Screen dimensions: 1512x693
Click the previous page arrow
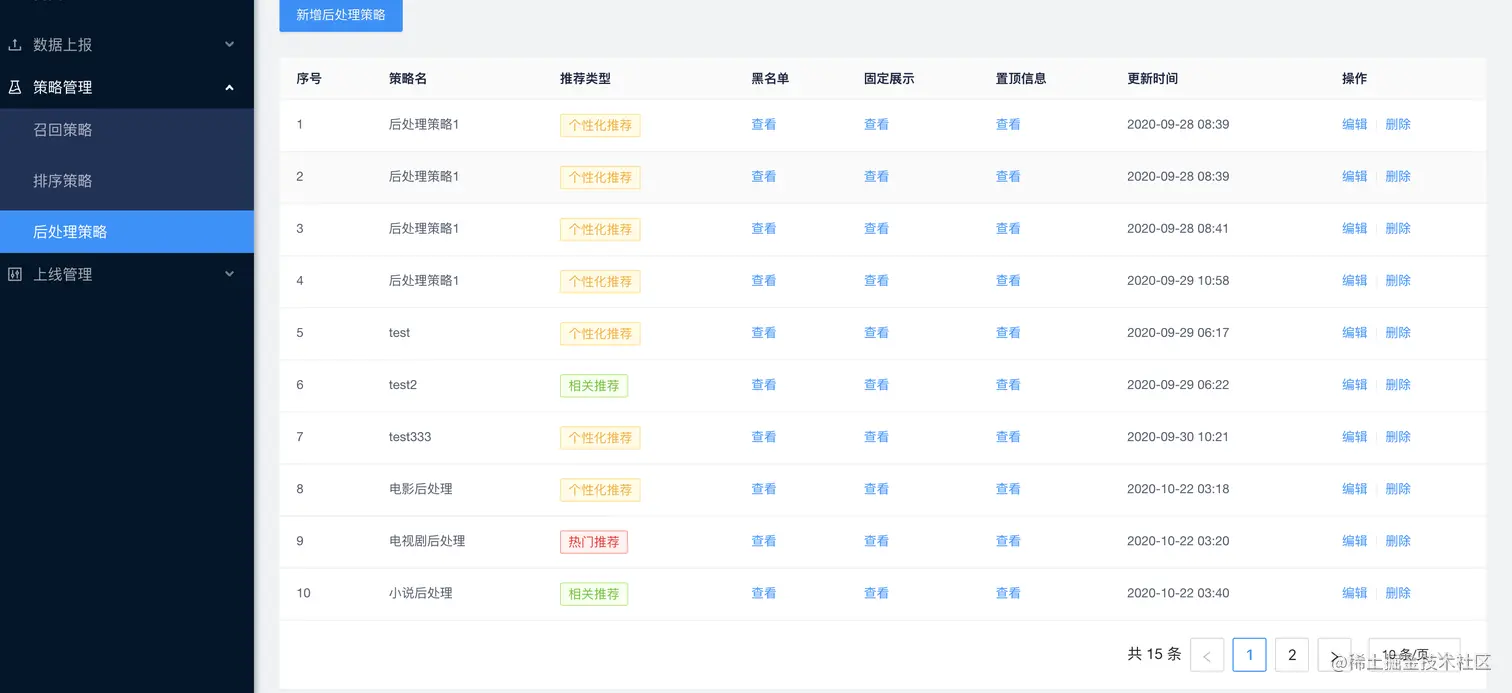1207,655
